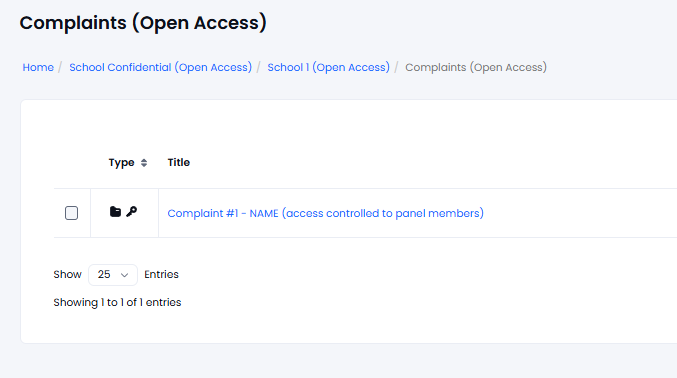The height and width of the screenshot is (378, 677).
Task: Click the folder icon in Complaint #1 row
Action: (115, 212)
